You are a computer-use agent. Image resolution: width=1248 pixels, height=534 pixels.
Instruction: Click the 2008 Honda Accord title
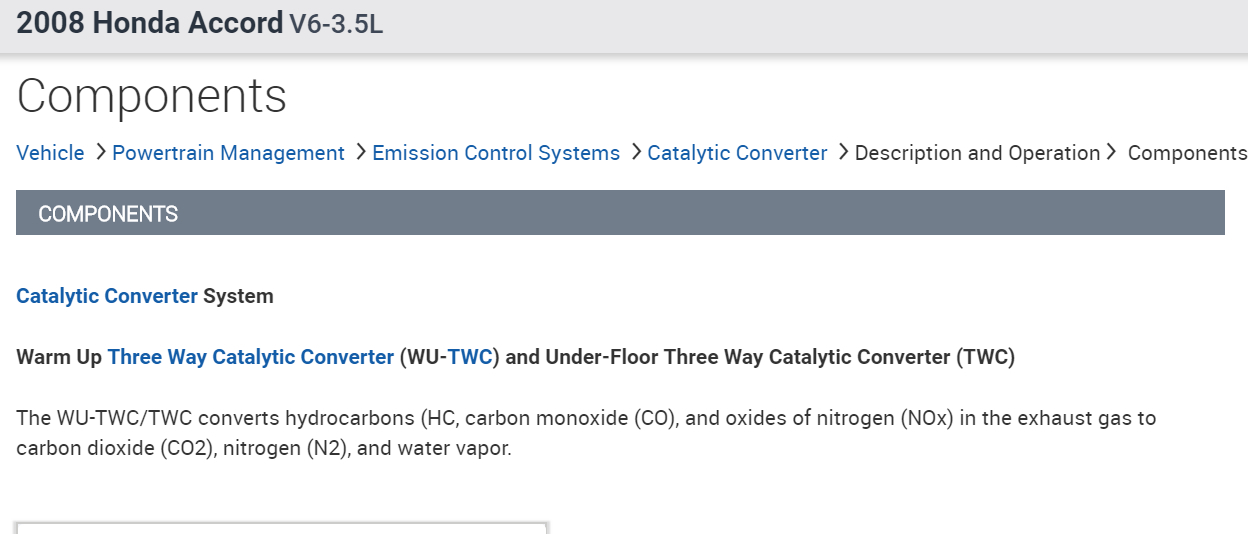[150, 24]
